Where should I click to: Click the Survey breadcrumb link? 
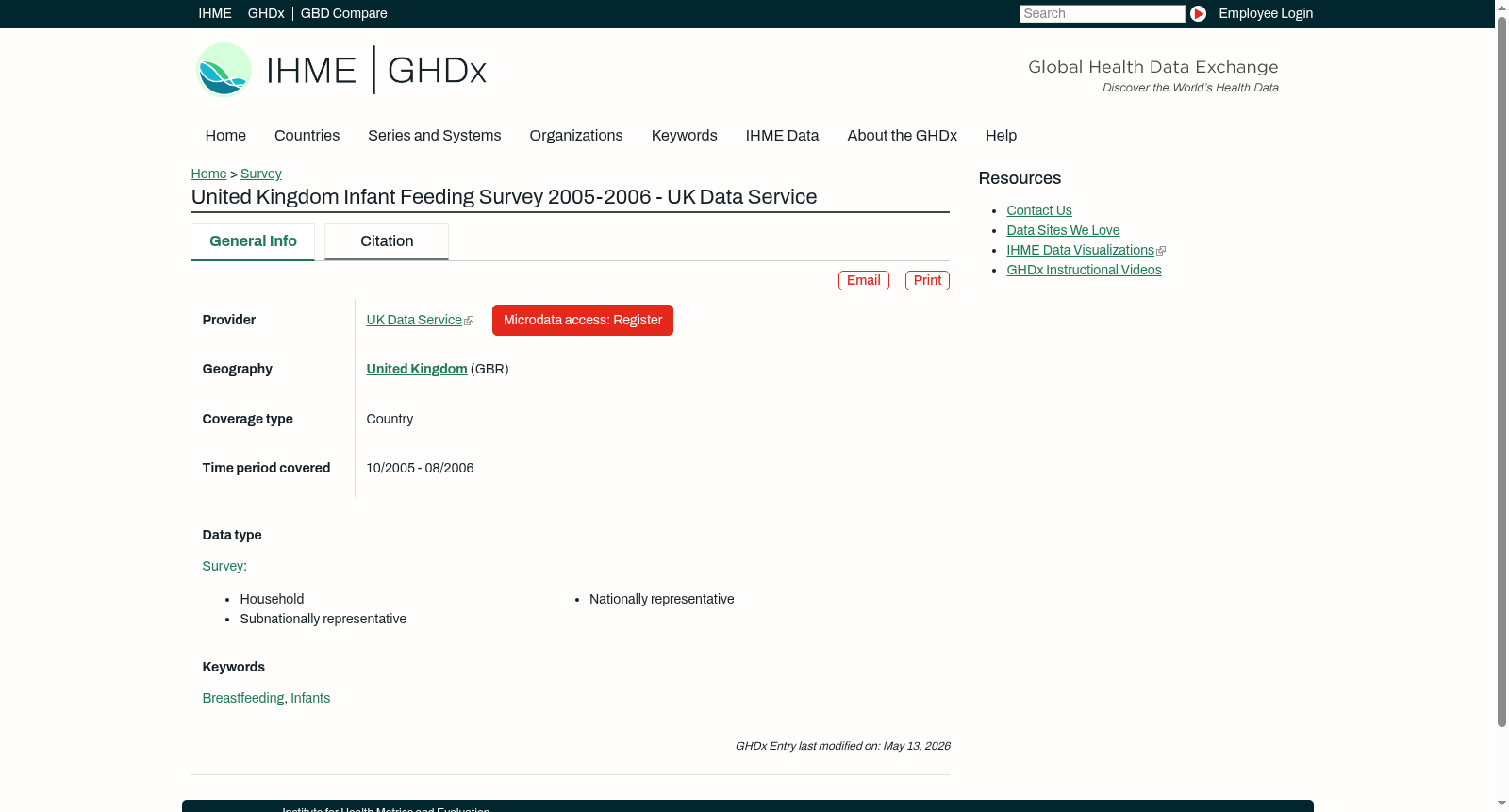coord(261,174)
